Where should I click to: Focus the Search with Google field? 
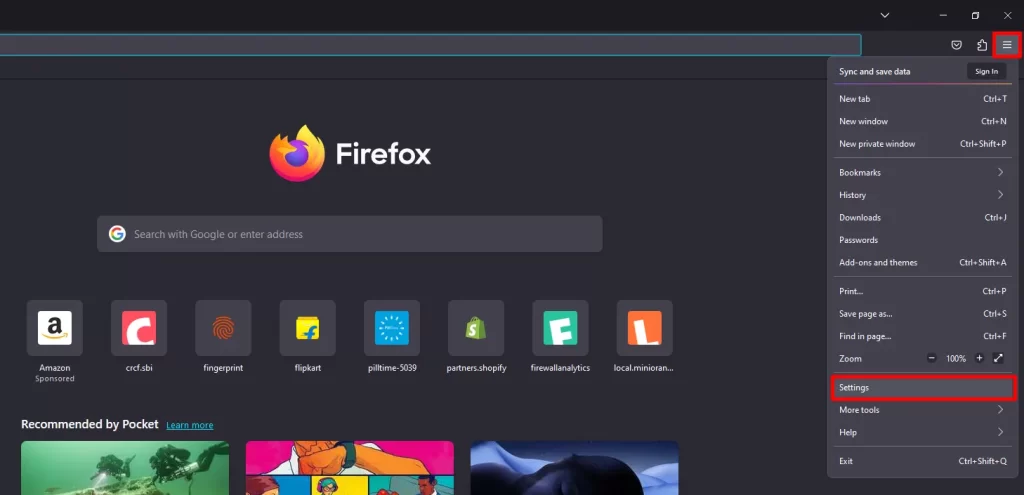[349, 234]
